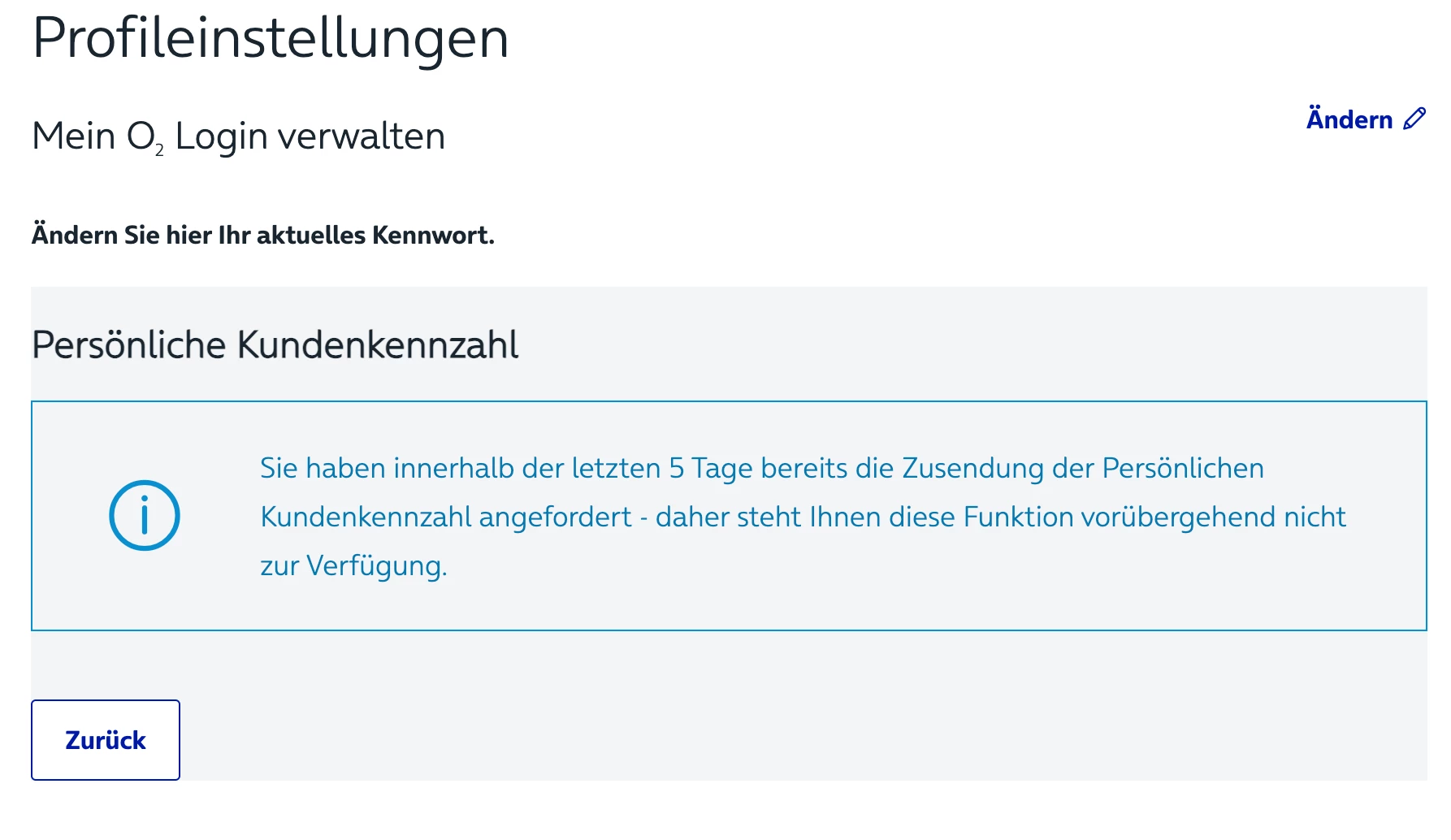Viewport: 1451px width, 840px height.
Task: Click 'Zusendung der Persönlichen' text
Action: pyautogui.click(x=1082, y=468)
